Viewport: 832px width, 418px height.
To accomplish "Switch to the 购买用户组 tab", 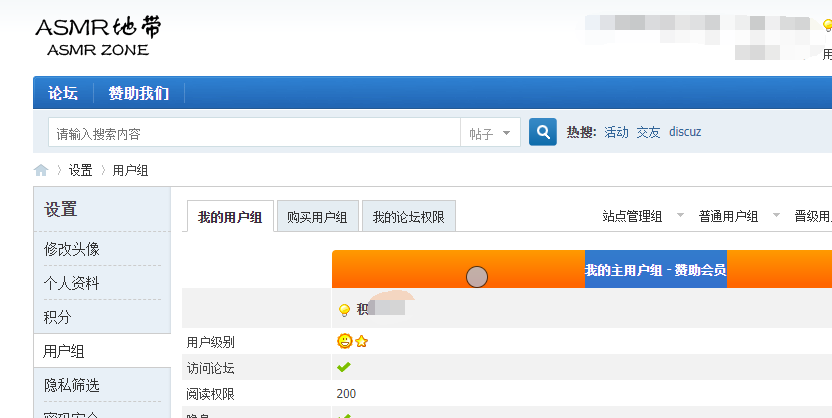I will pyautogui.click(x=317, y=217).
